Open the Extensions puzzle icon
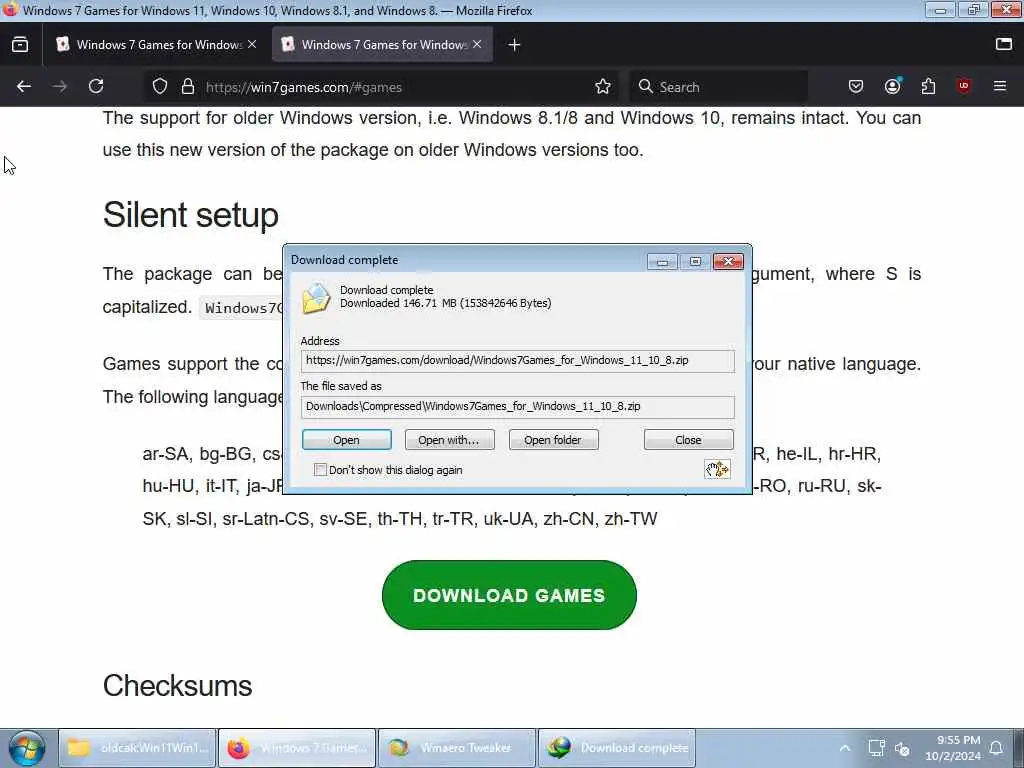The width and height of the screenshot is (1024, 768). tap(928, 86)
